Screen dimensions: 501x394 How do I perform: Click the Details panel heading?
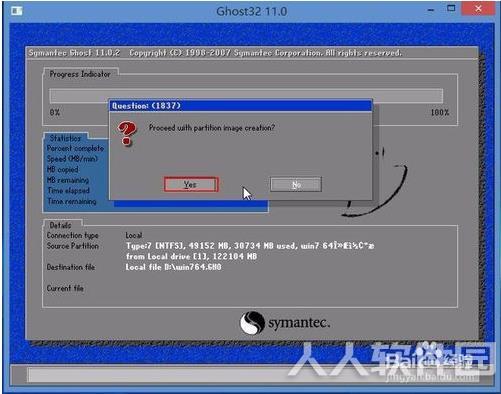pyautogui.click(x=60, y=225)
